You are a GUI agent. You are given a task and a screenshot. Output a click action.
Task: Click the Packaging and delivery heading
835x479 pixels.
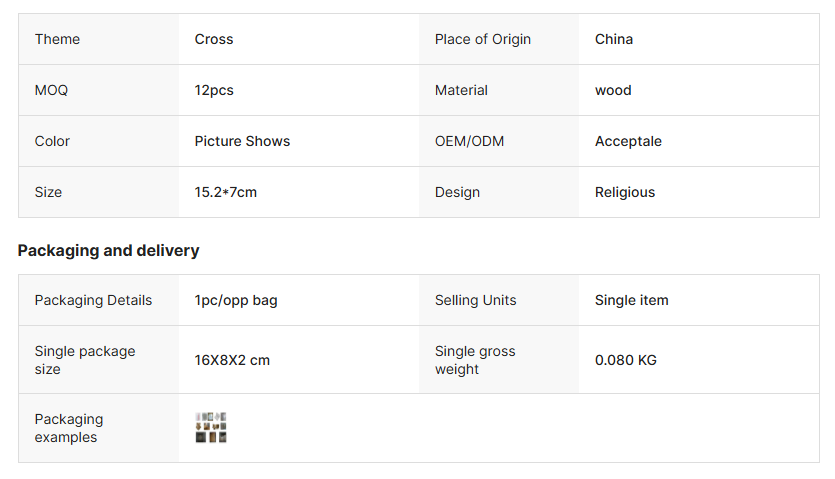pyautogui.click(x=108, y=250)
